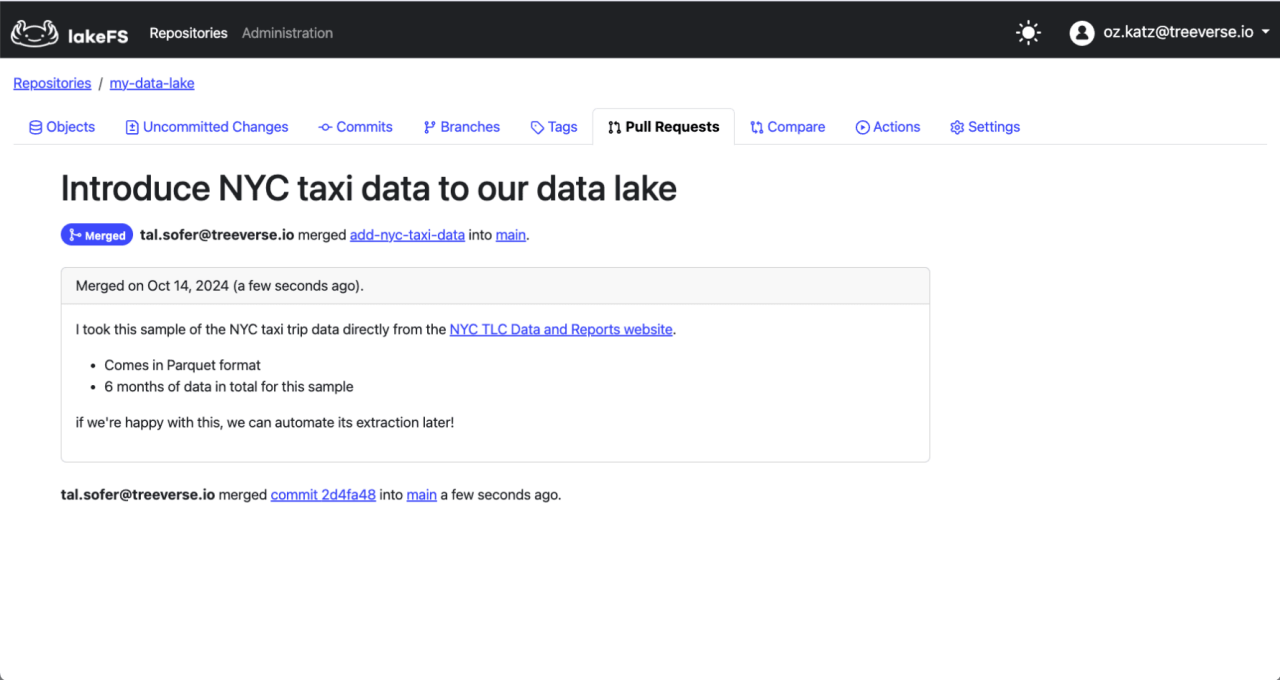
Task: Click the Actions tab play icon
Action: 862,127
